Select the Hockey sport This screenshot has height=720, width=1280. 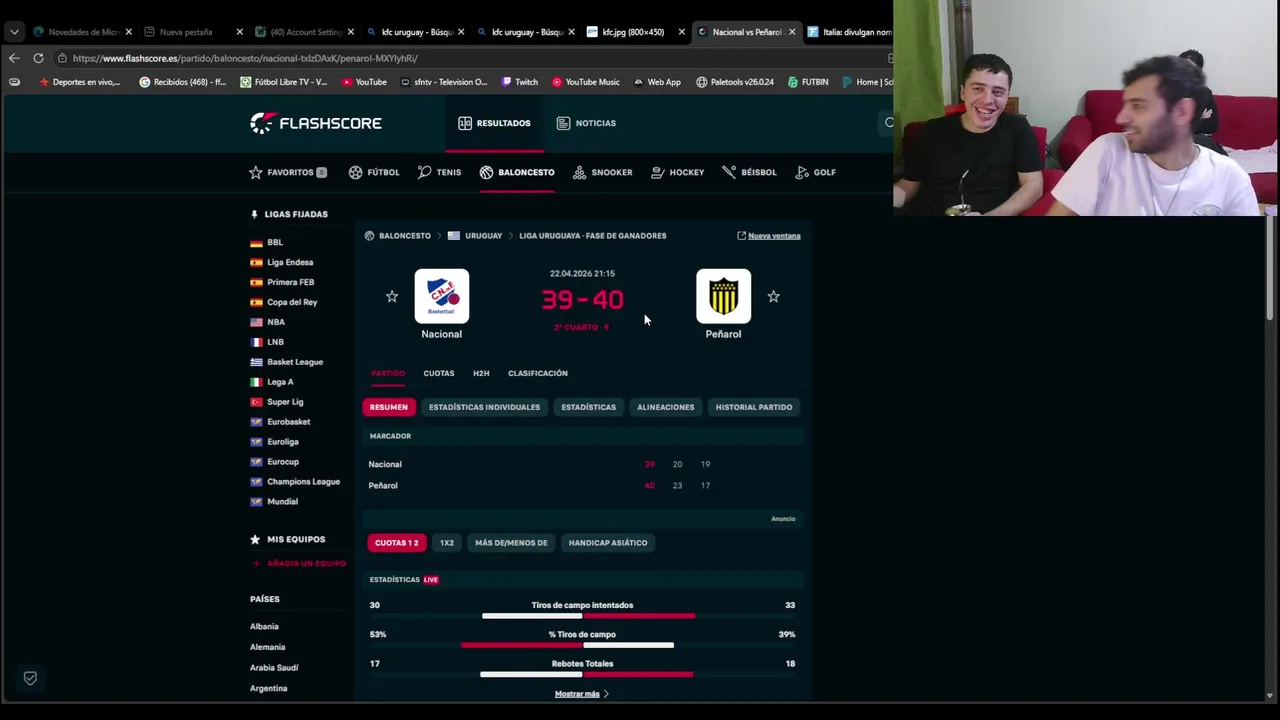pos(677,172)
